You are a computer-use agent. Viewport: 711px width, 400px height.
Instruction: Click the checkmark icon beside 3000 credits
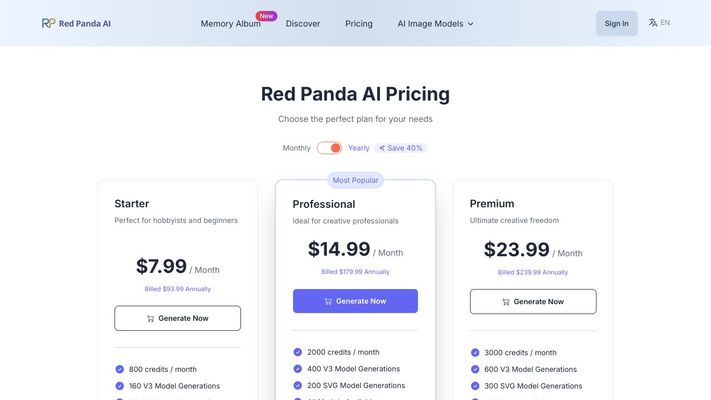click(x=476, y=352)
